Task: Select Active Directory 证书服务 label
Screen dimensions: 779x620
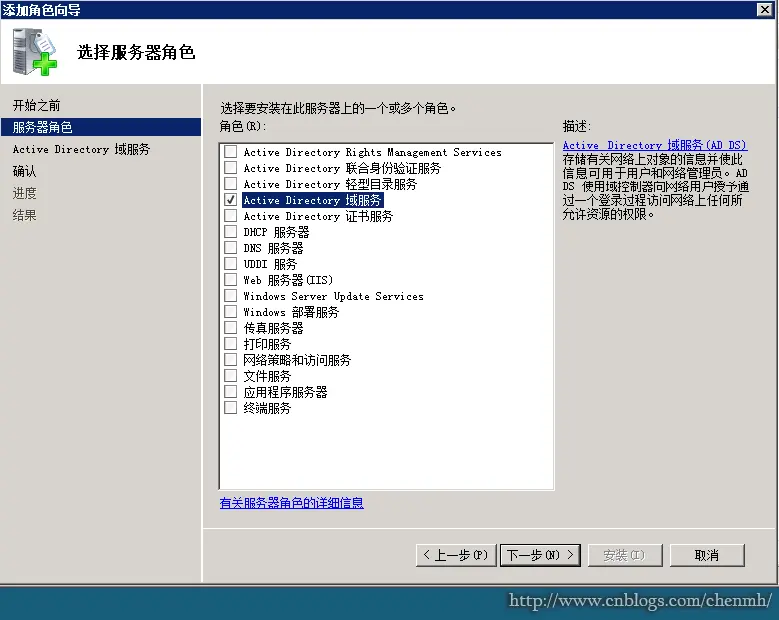Action: tap(318, 216)
